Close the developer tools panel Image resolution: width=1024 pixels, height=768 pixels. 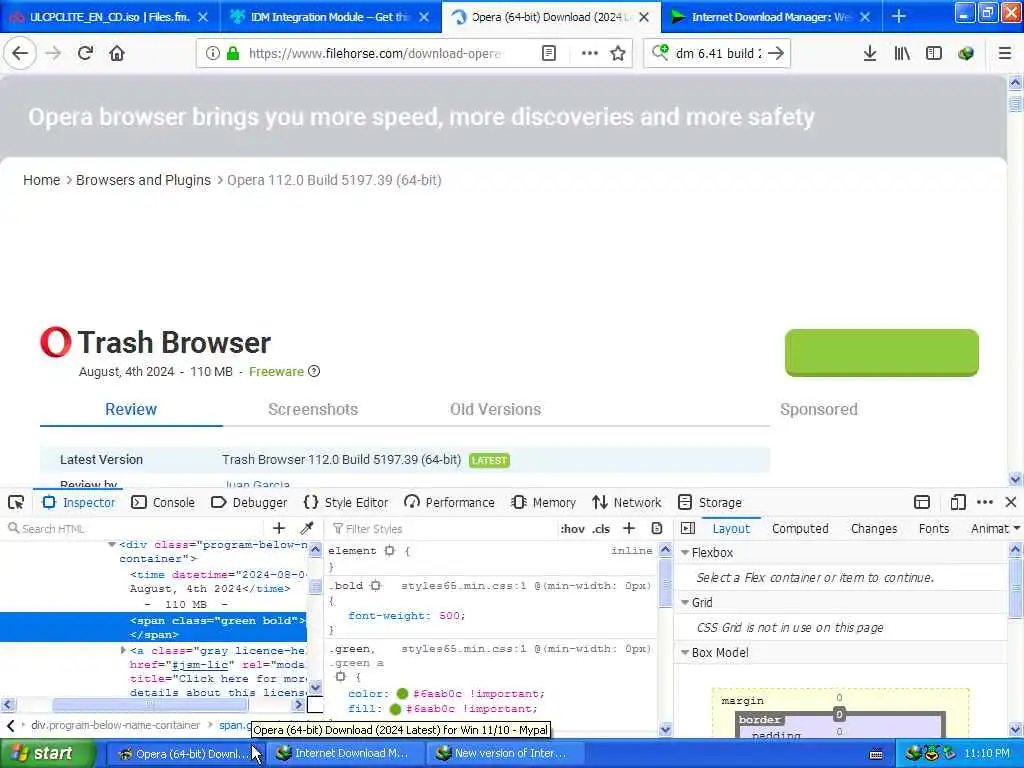click(1011, 502)
